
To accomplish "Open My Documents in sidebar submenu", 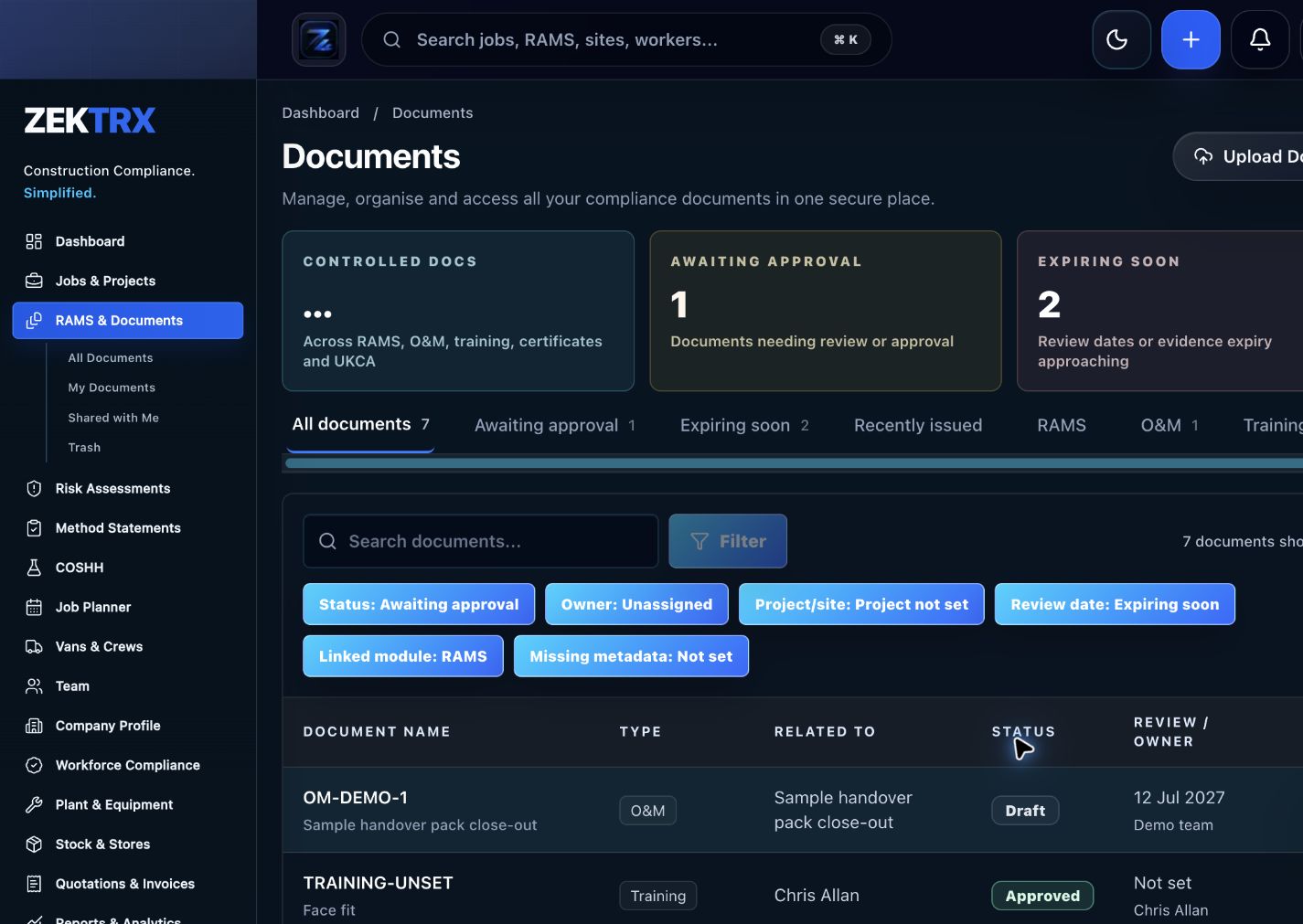I will pos(112,388).
